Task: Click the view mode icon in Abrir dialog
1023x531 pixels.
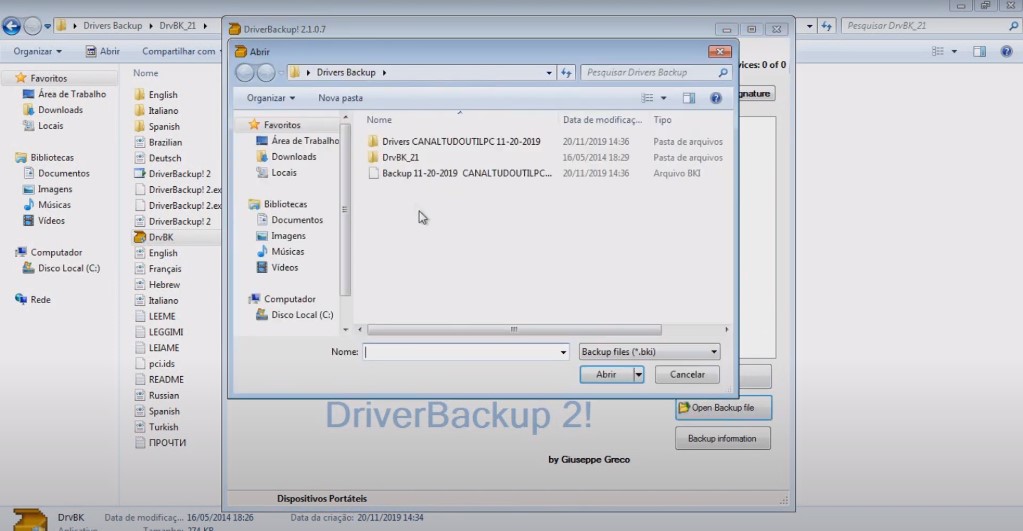Action: pyautogui.click(x=647, y=98)
